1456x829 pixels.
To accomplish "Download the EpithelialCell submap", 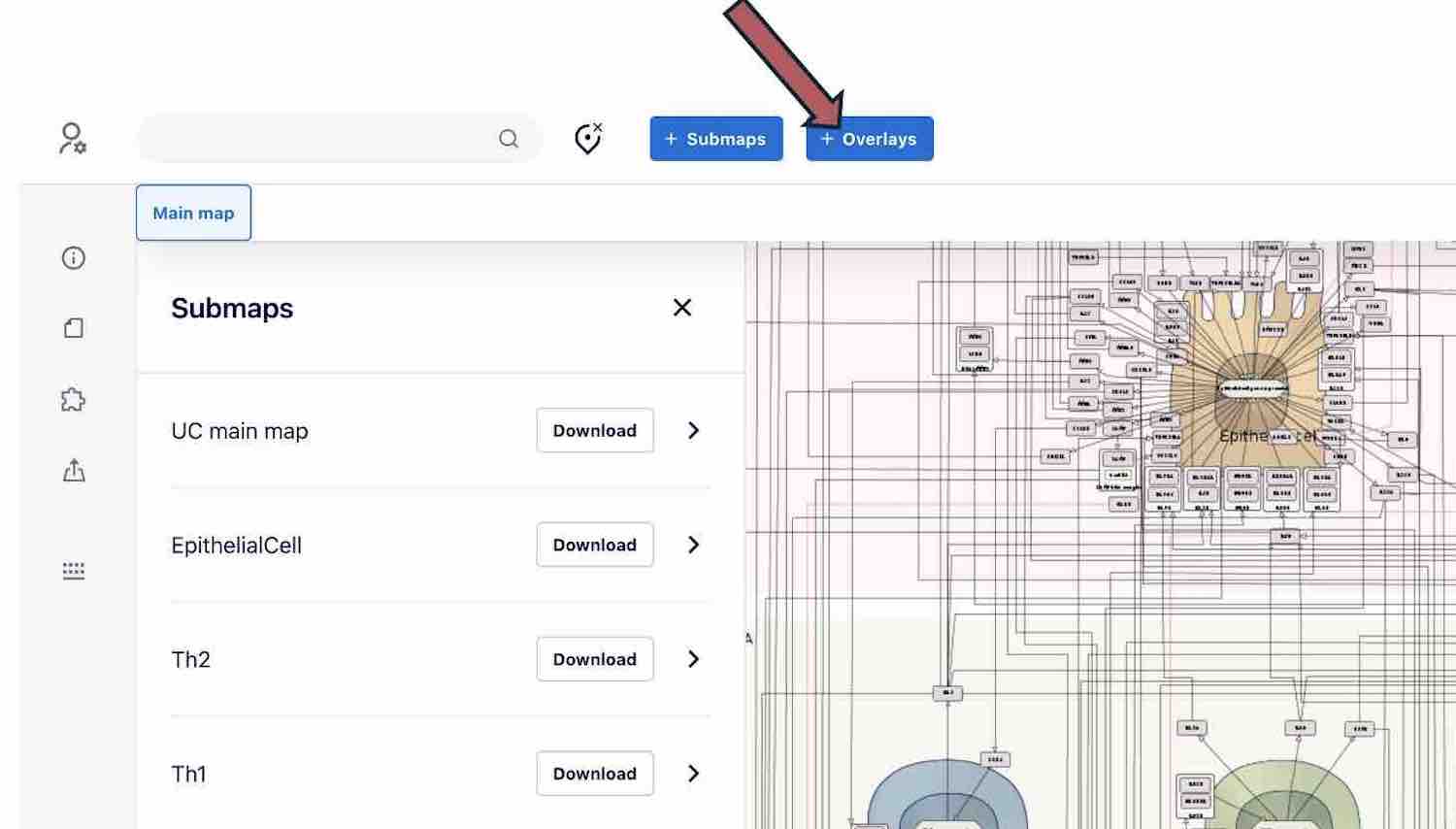I will 594,545.
